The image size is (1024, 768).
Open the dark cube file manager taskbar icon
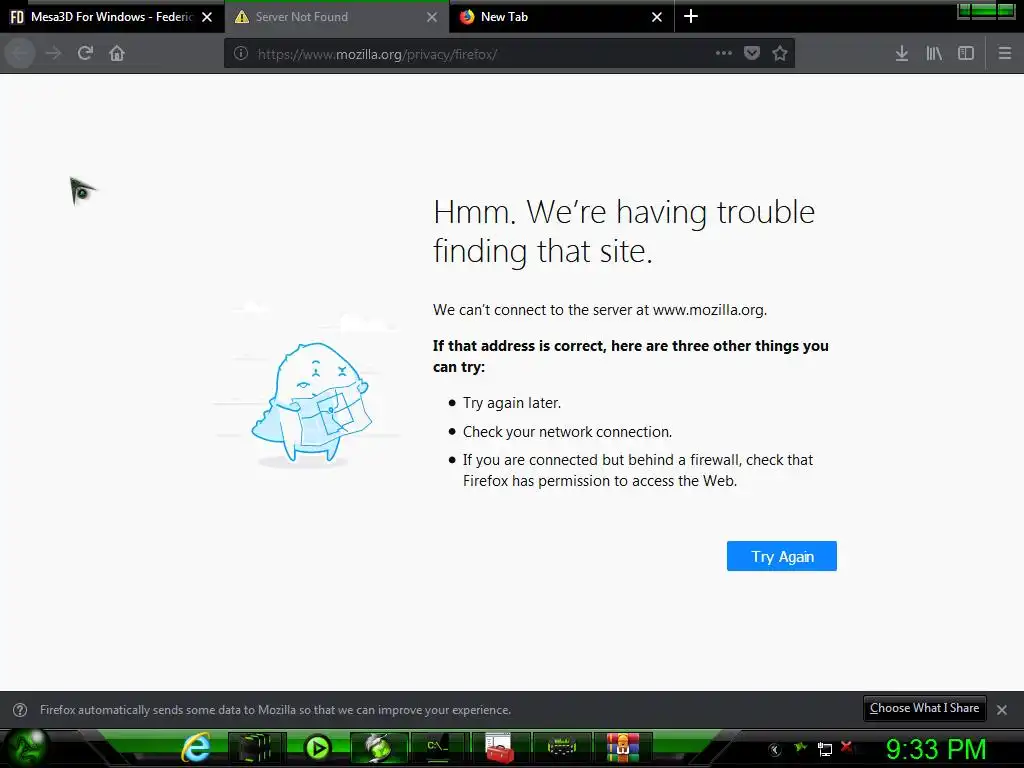tap(255, 748)
